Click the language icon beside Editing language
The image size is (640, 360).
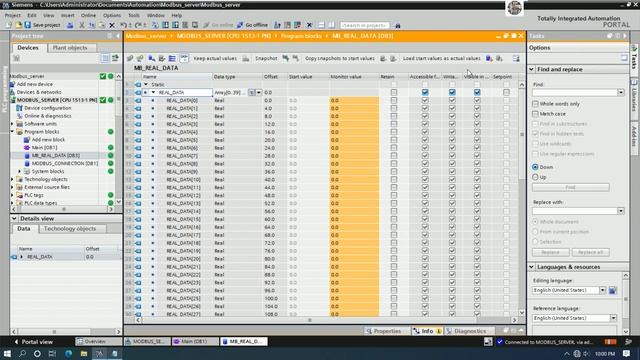(612, 290)
